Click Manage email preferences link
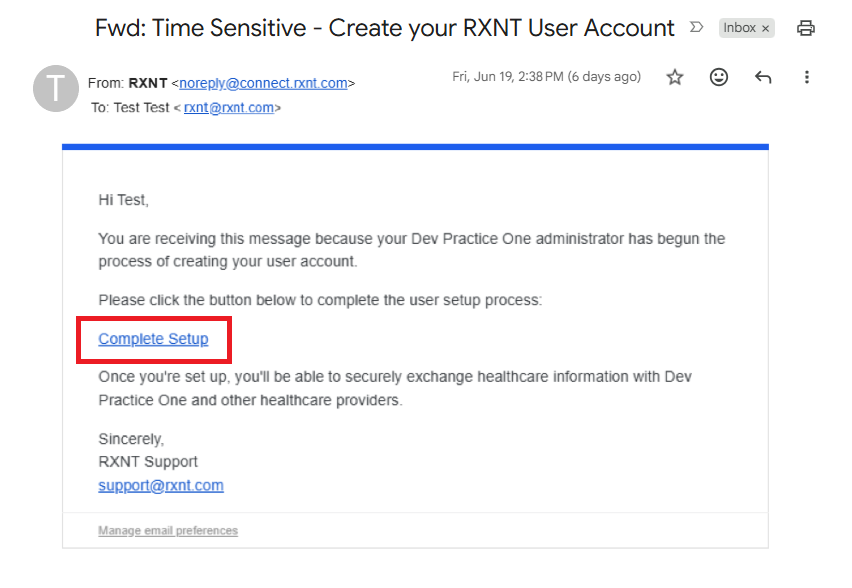Image resolution: width=852 pixels, height=588 pixels. click(x=168, y=530)
